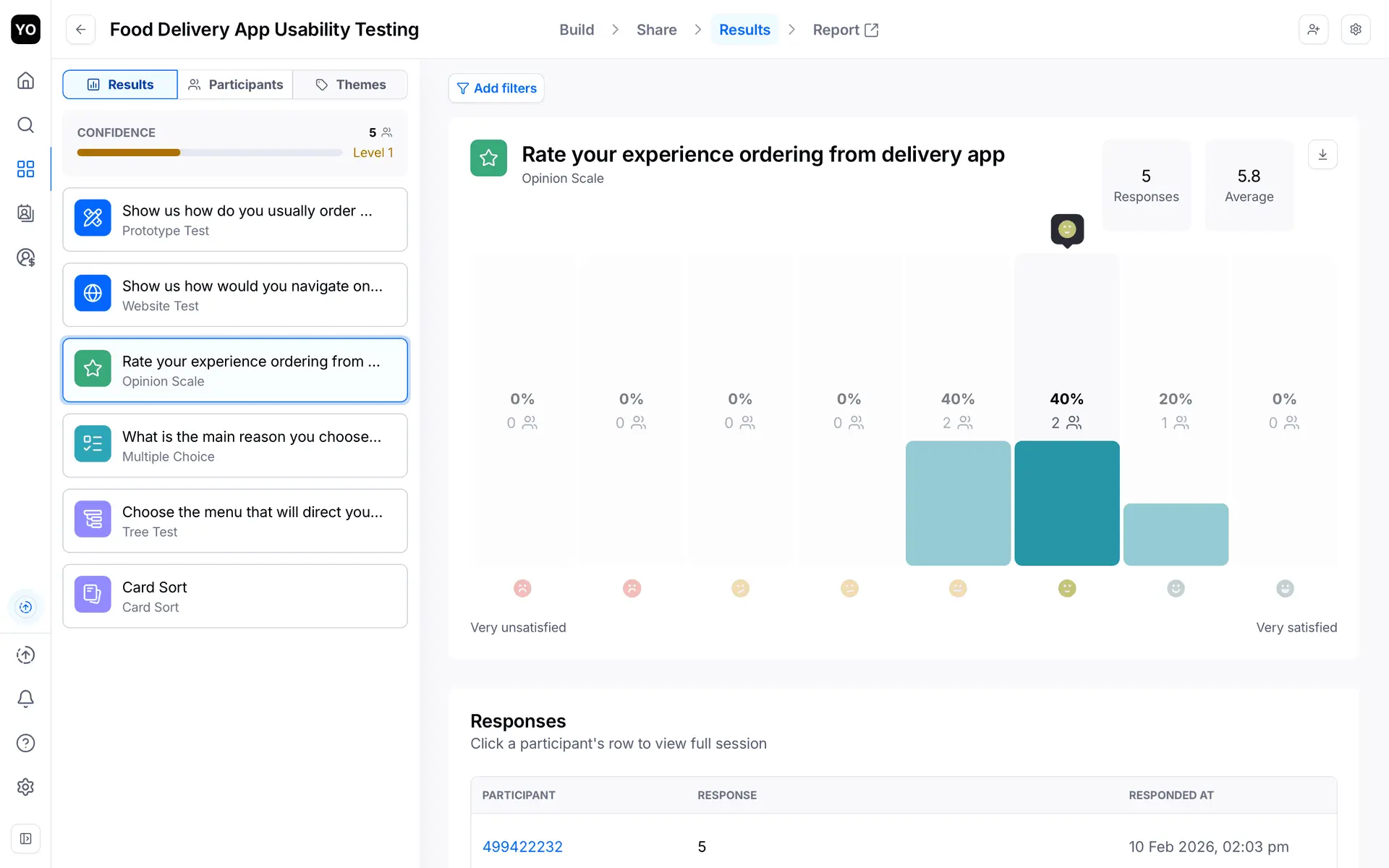Image resolution: width=1389 pixels, height=868 pixels.
Task: Open the Add filters dropdown
Action: coord(496,88)
